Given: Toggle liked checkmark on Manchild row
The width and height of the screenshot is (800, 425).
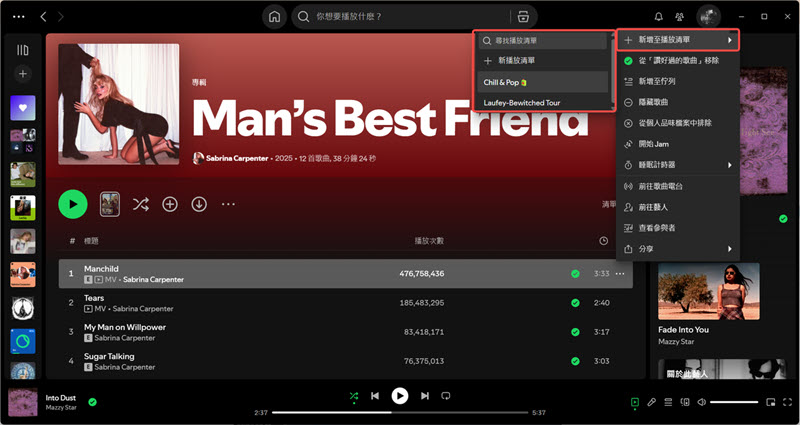Looking at the screenshot, I should coord(576,273).
